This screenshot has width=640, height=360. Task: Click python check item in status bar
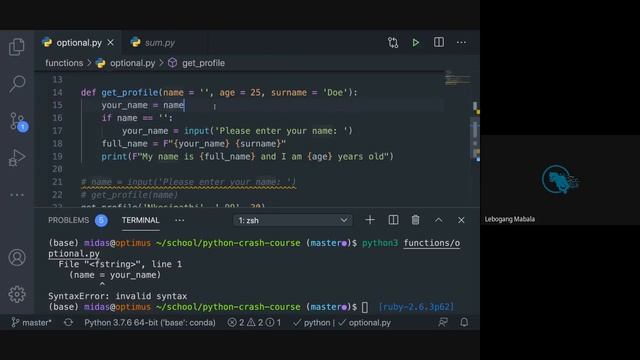[312, 322]
